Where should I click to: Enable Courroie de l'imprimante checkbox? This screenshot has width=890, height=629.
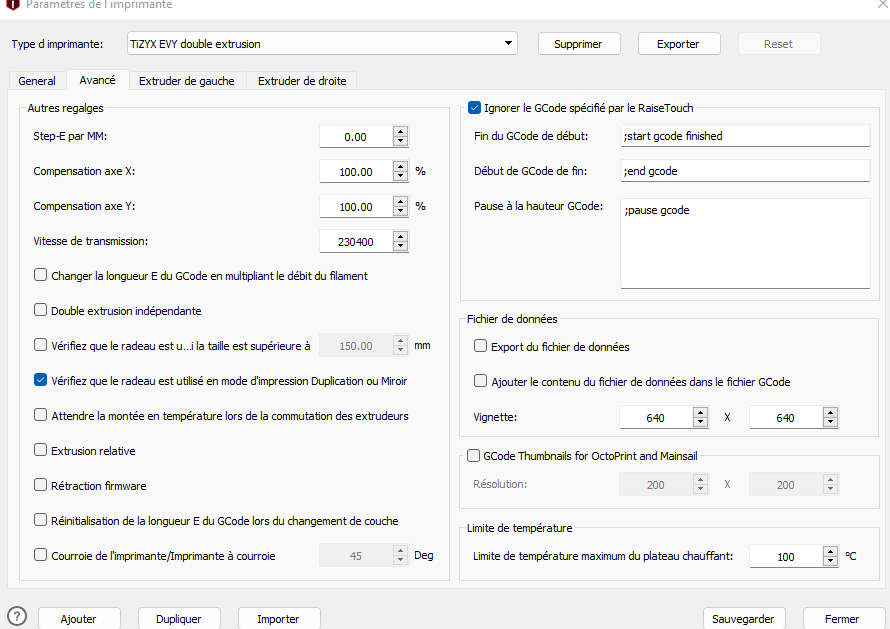40,555
